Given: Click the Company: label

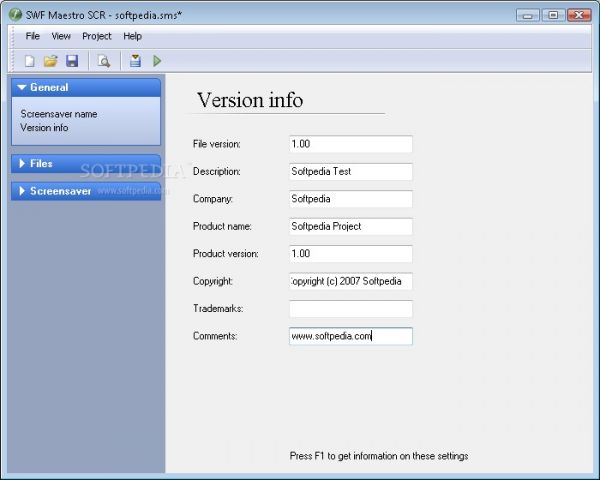Looking at the screenshot, I should [x=213, y=199].
